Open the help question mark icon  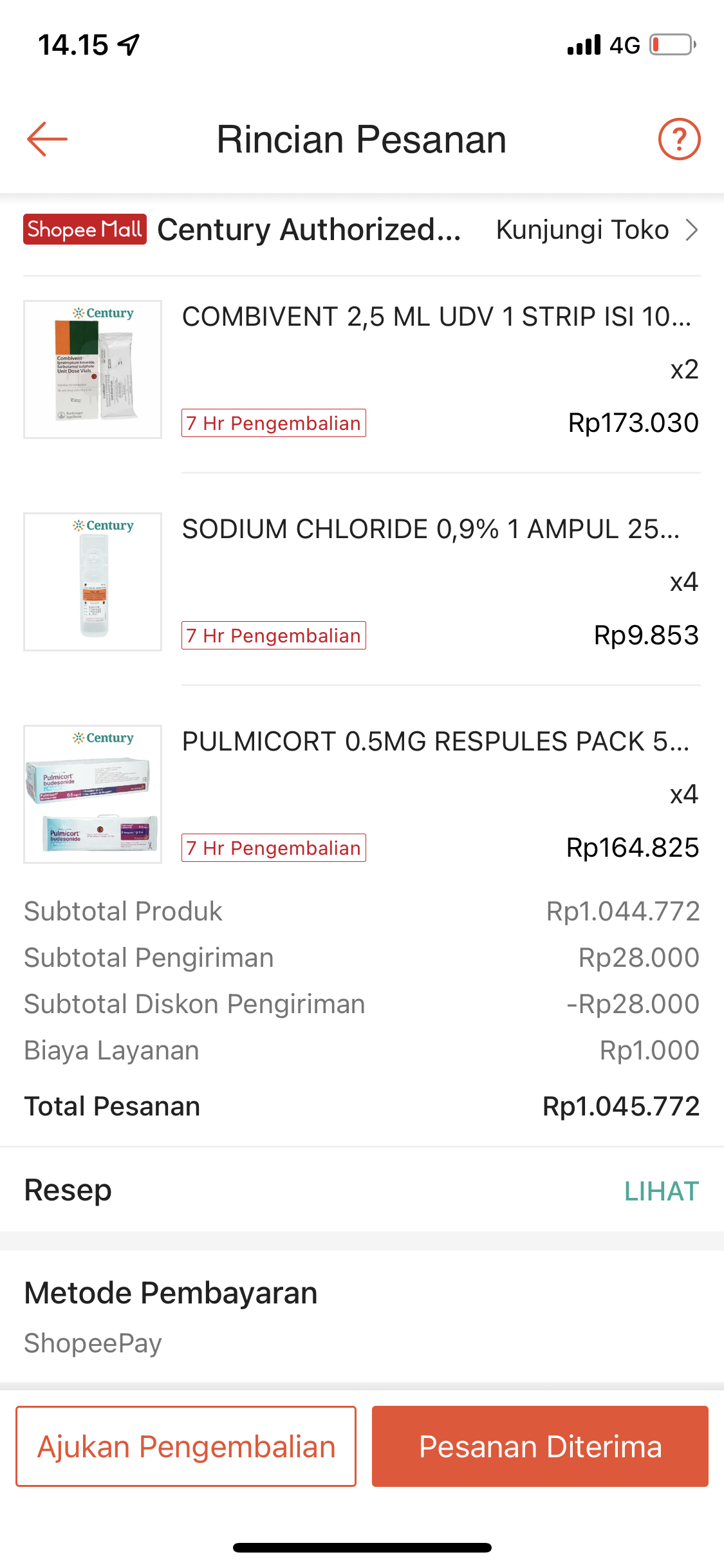679,139
